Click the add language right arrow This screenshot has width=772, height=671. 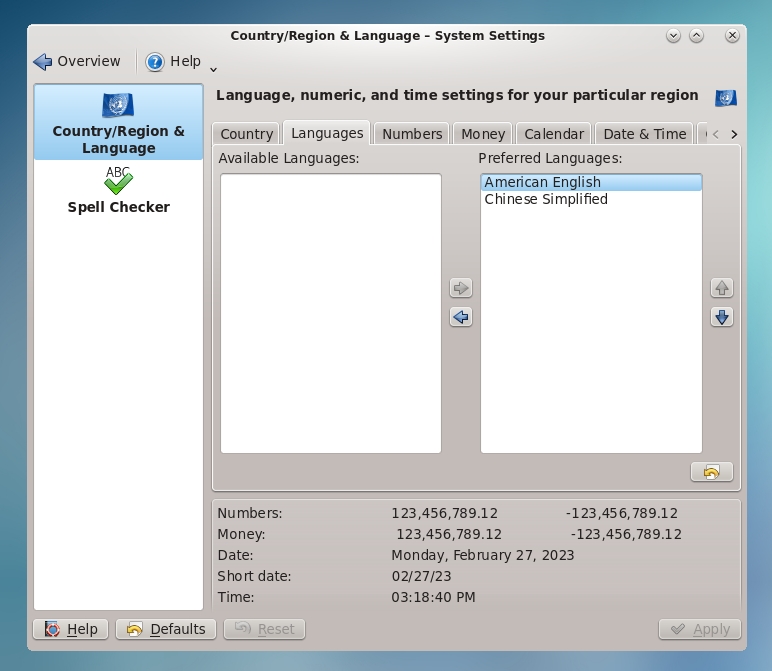pyautogui.click(x=460, y=288)
